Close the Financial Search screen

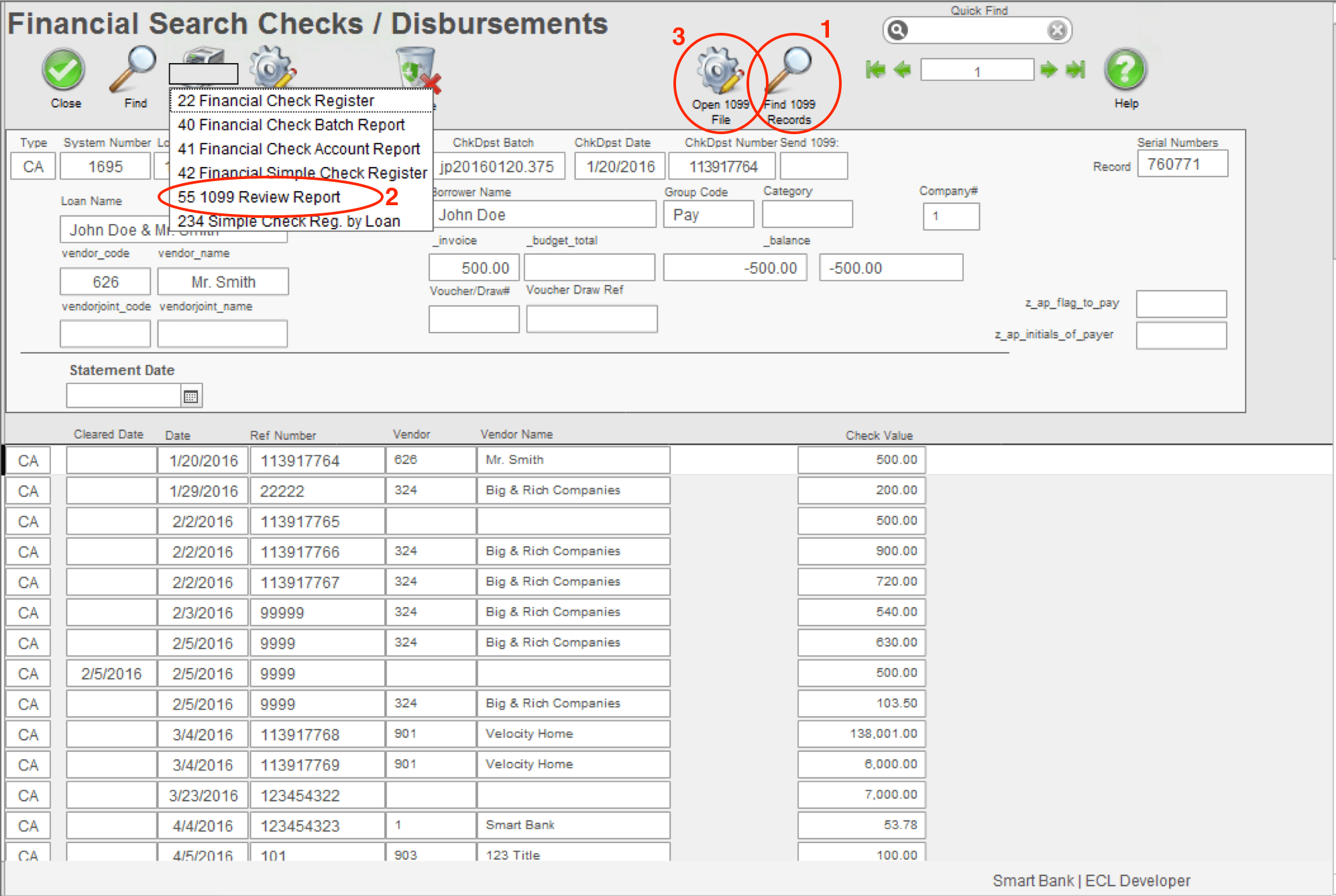(64, 69)
